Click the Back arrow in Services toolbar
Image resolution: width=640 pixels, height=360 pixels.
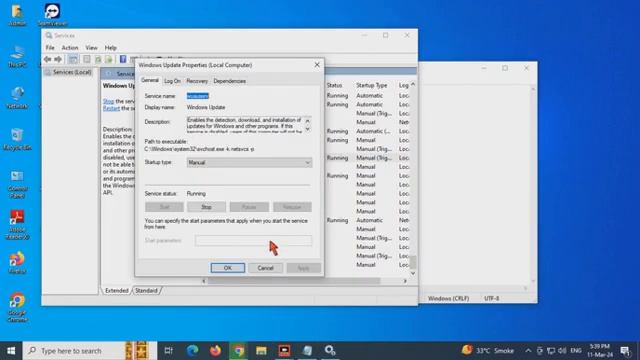(x=48, y=59)
